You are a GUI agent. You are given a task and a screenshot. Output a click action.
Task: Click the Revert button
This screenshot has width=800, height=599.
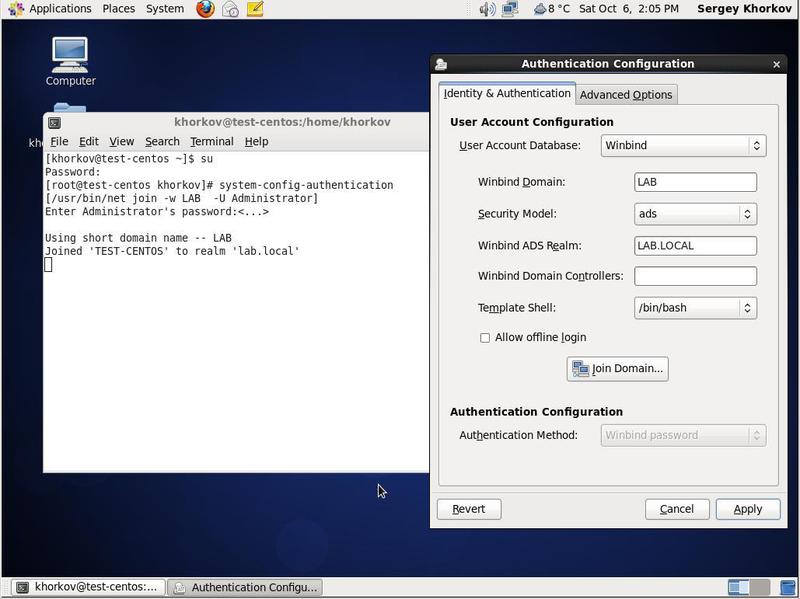click(x=468, y=509)
